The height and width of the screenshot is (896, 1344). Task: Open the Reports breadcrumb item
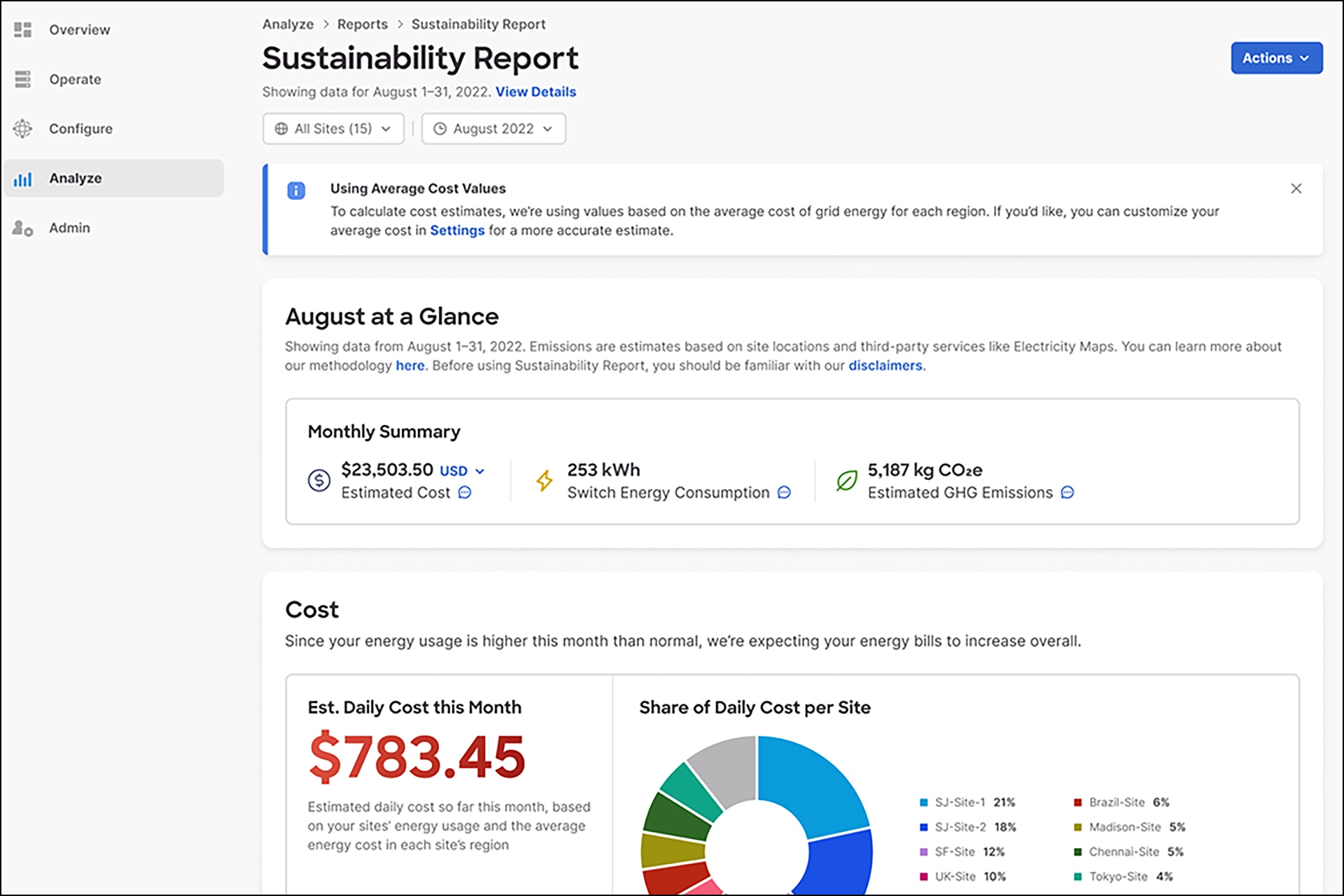click(362, 24)
